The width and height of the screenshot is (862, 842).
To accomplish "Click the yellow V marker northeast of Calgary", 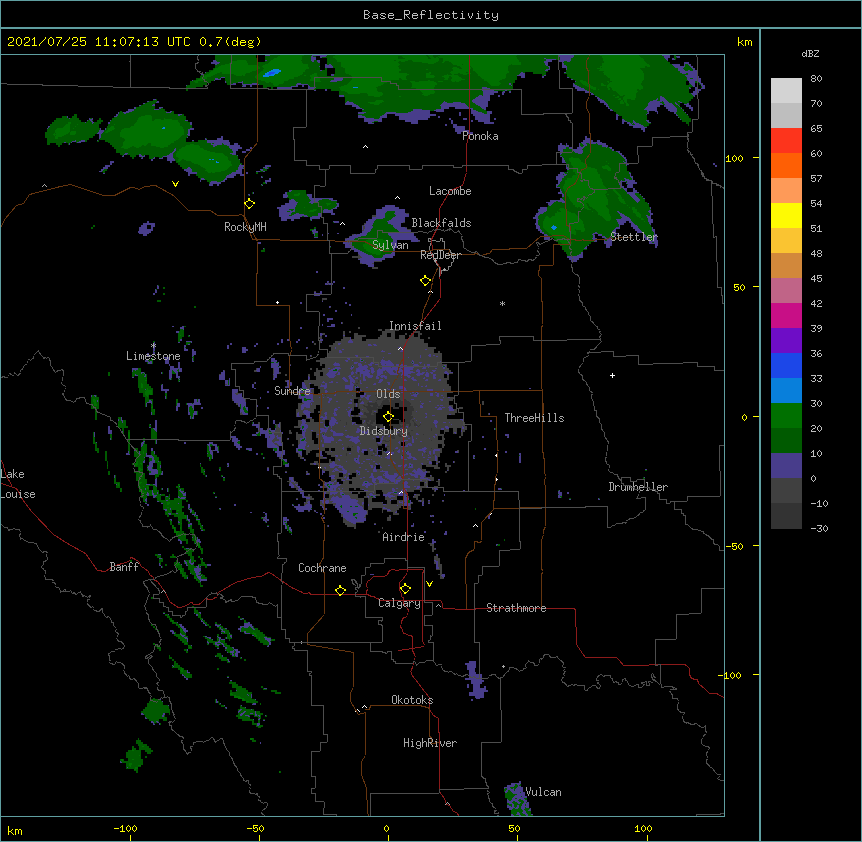I will 429,584.
